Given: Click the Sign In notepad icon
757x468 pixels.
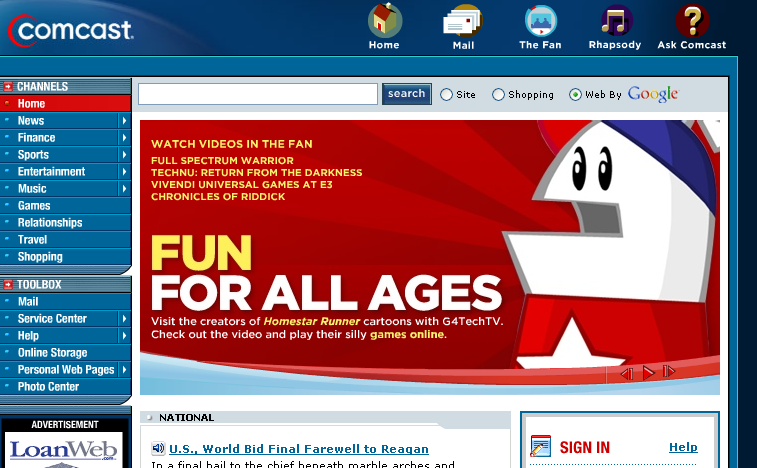Looking at the screenshot, I should 540,446.
